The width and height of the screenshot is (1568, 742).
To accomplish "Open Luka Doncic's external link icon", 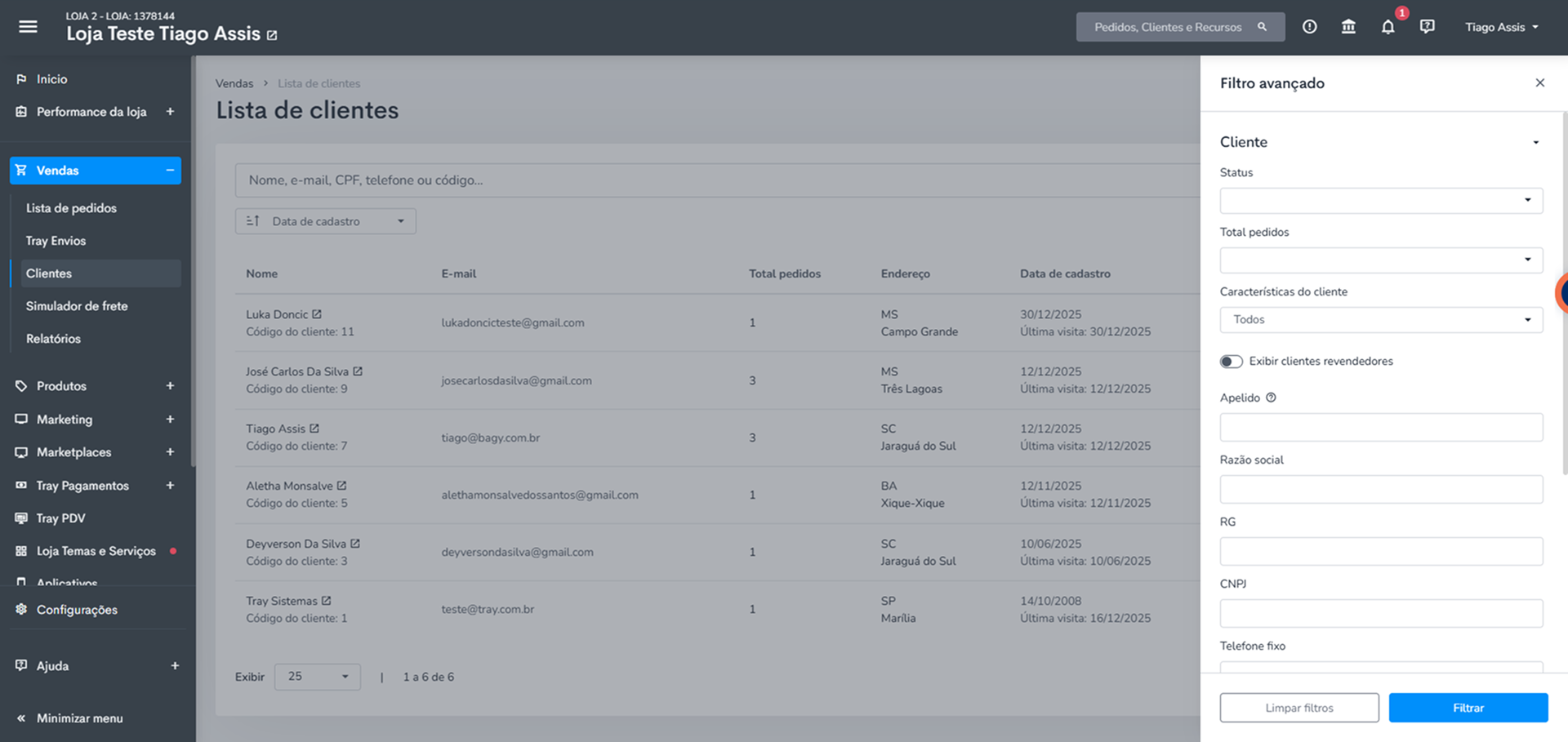I will (x=317, y=314).
